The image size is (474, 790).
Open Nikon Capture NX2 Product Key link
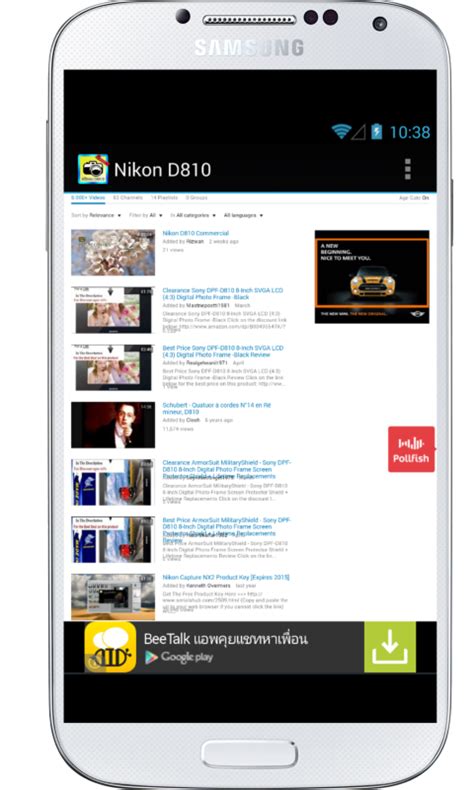pos(226,577)
